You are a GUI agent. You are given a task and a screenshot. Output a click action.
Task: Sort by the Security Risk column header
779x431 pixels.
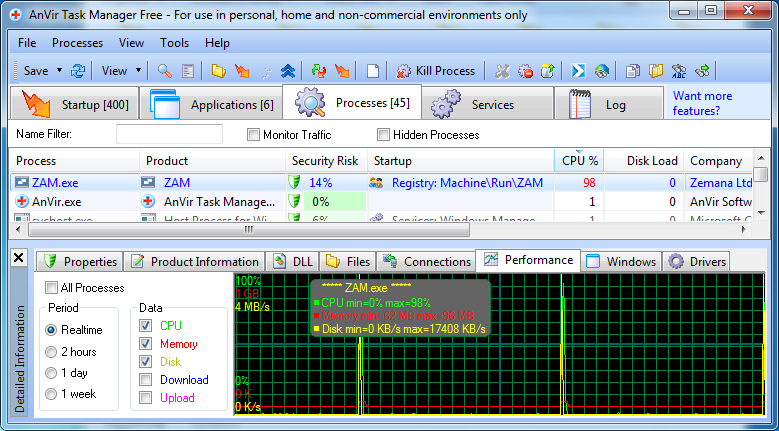click(326, 160)
